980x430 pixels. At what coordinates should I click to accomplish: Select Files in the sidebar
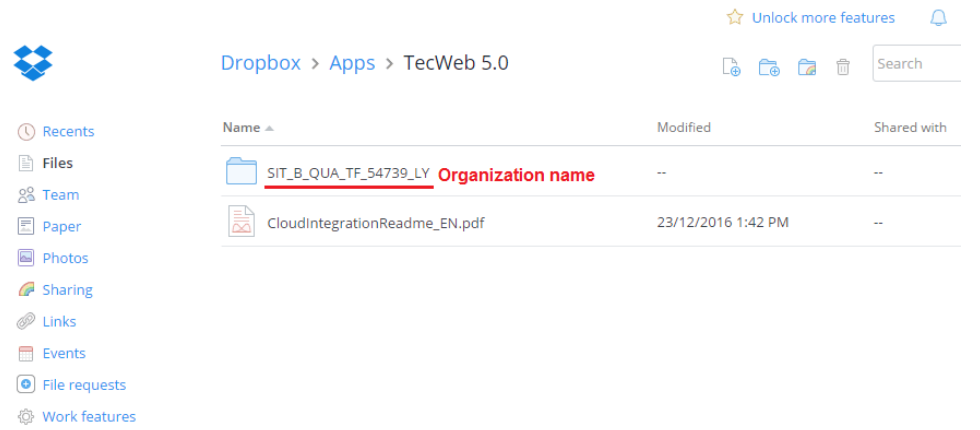click(57, 163)
